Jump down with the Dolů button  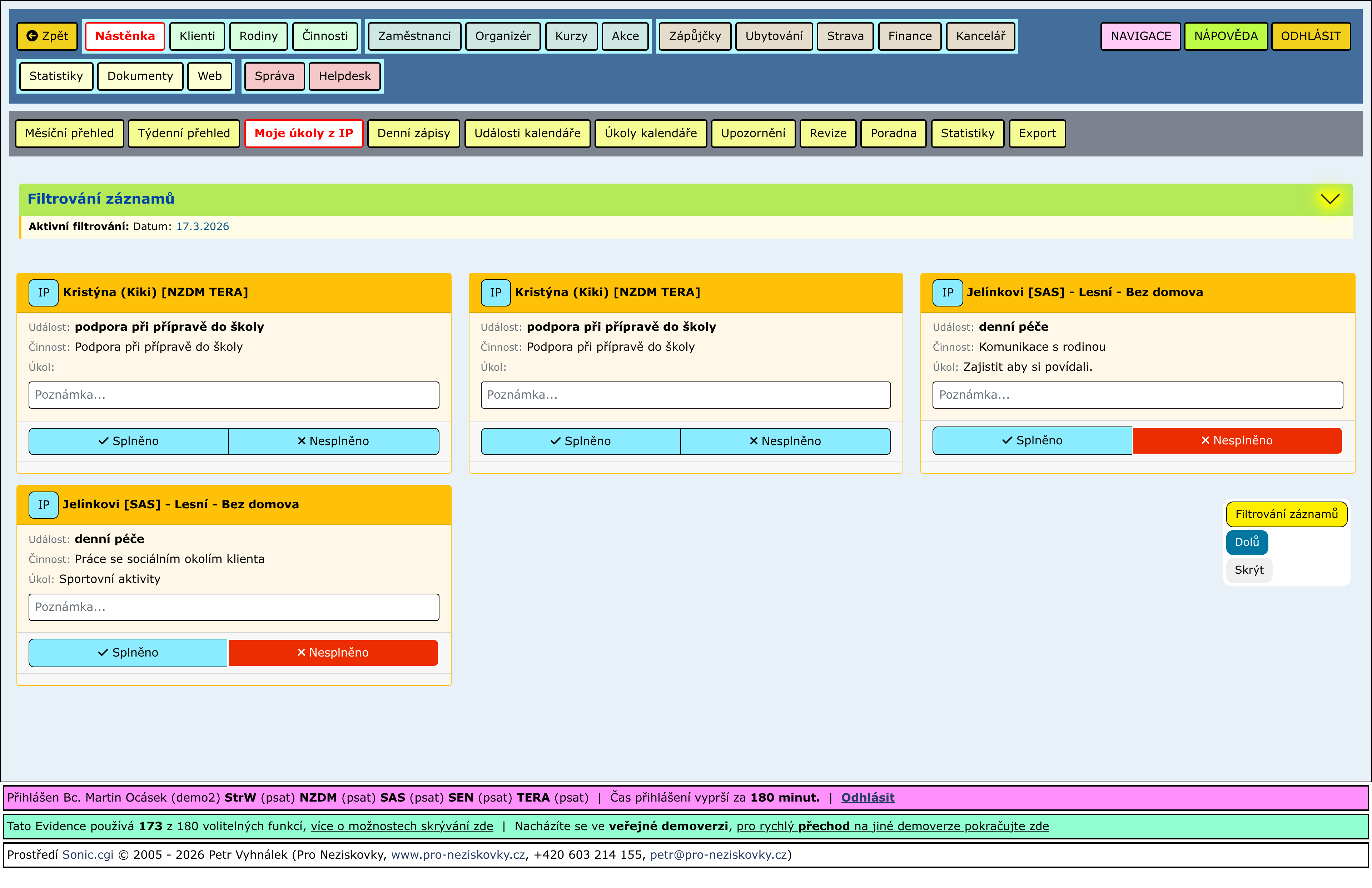[1246, 542]
